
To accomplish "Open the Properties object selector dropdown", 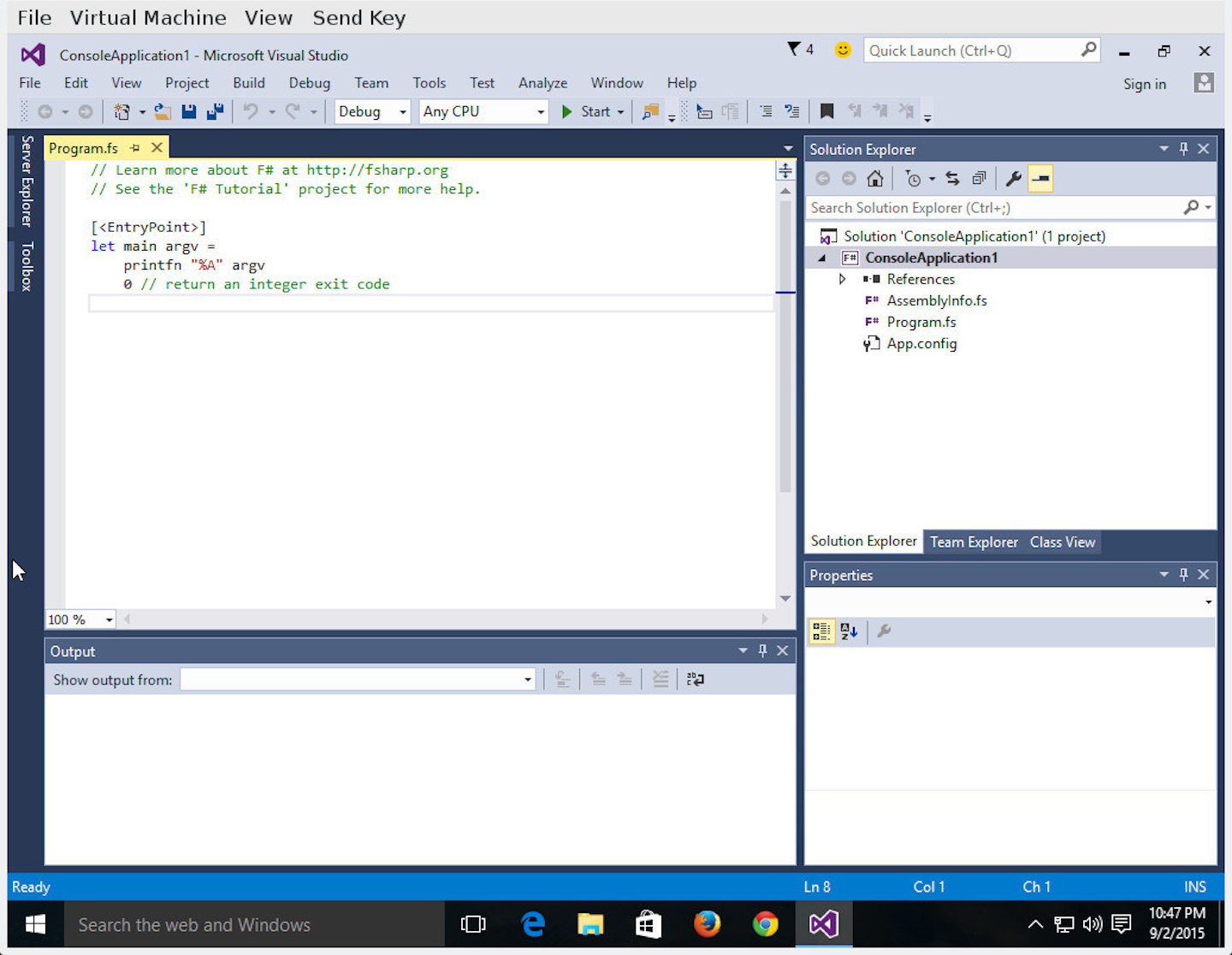I will pyautogui.click(x=1208, y=602).
